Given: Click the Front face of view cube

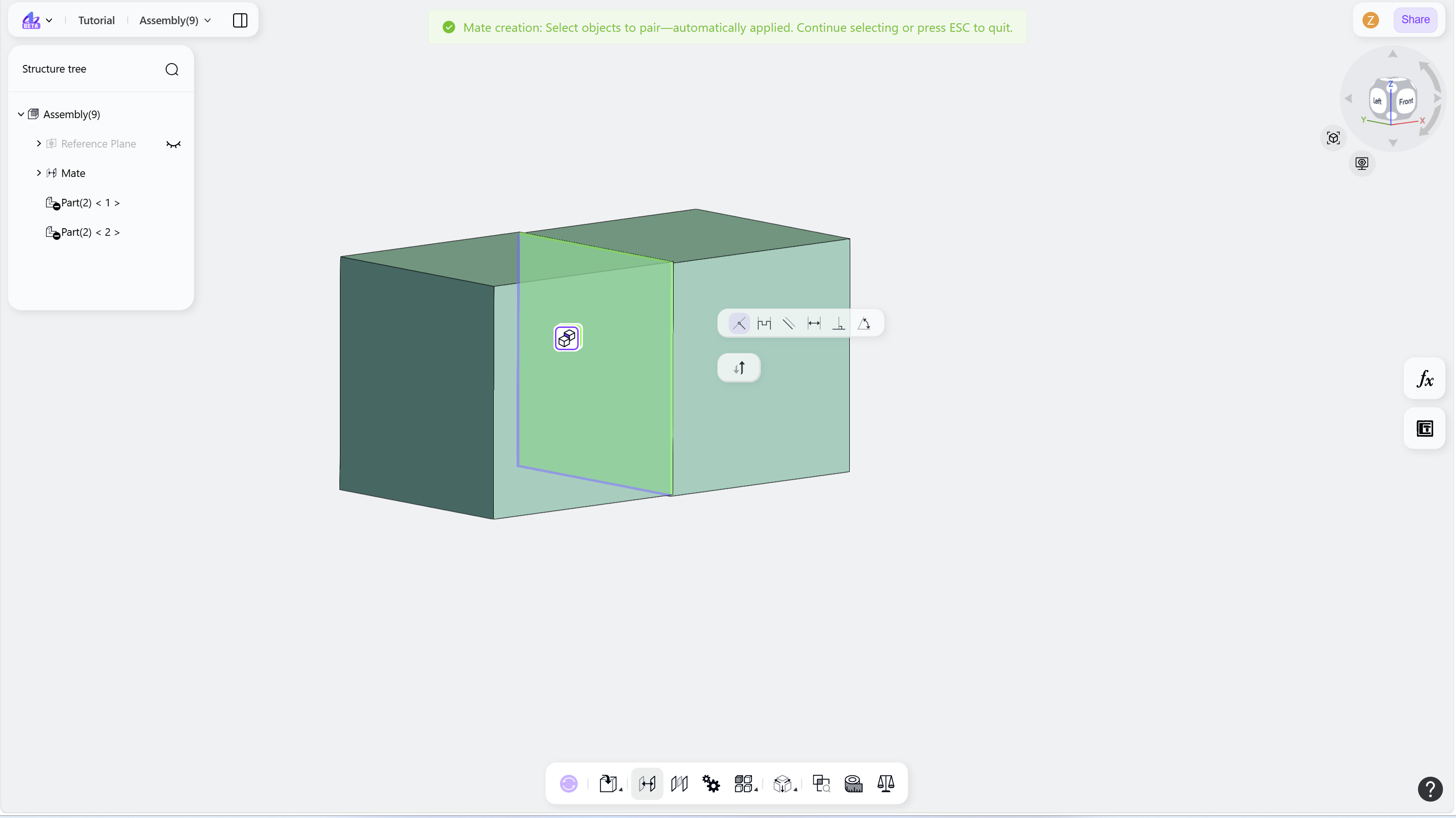Looking at the screenshot, I should point(1406,102).
